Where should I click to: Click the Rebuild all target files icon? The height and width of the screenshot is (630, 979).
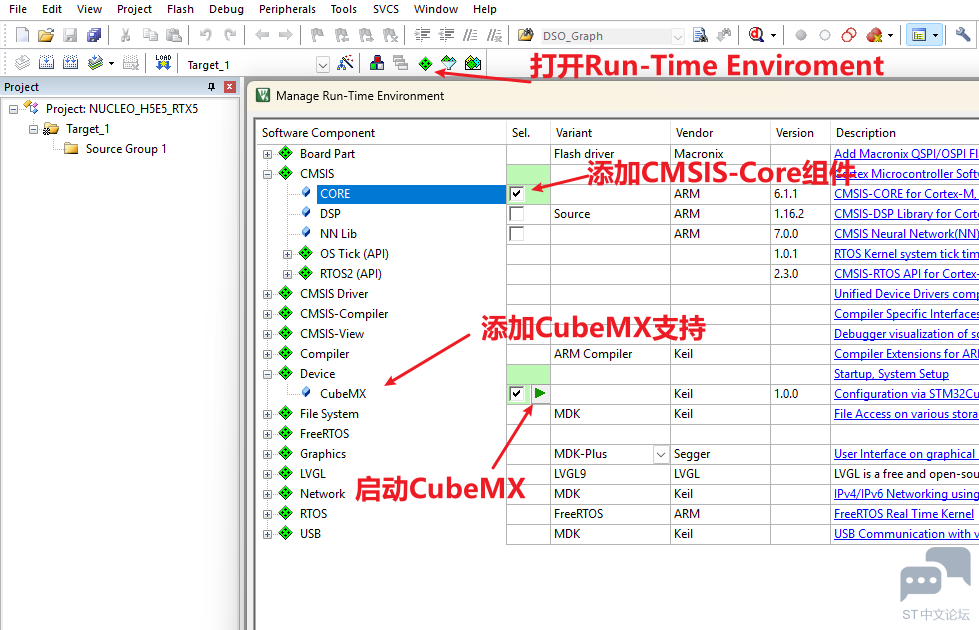coord(71,63)
